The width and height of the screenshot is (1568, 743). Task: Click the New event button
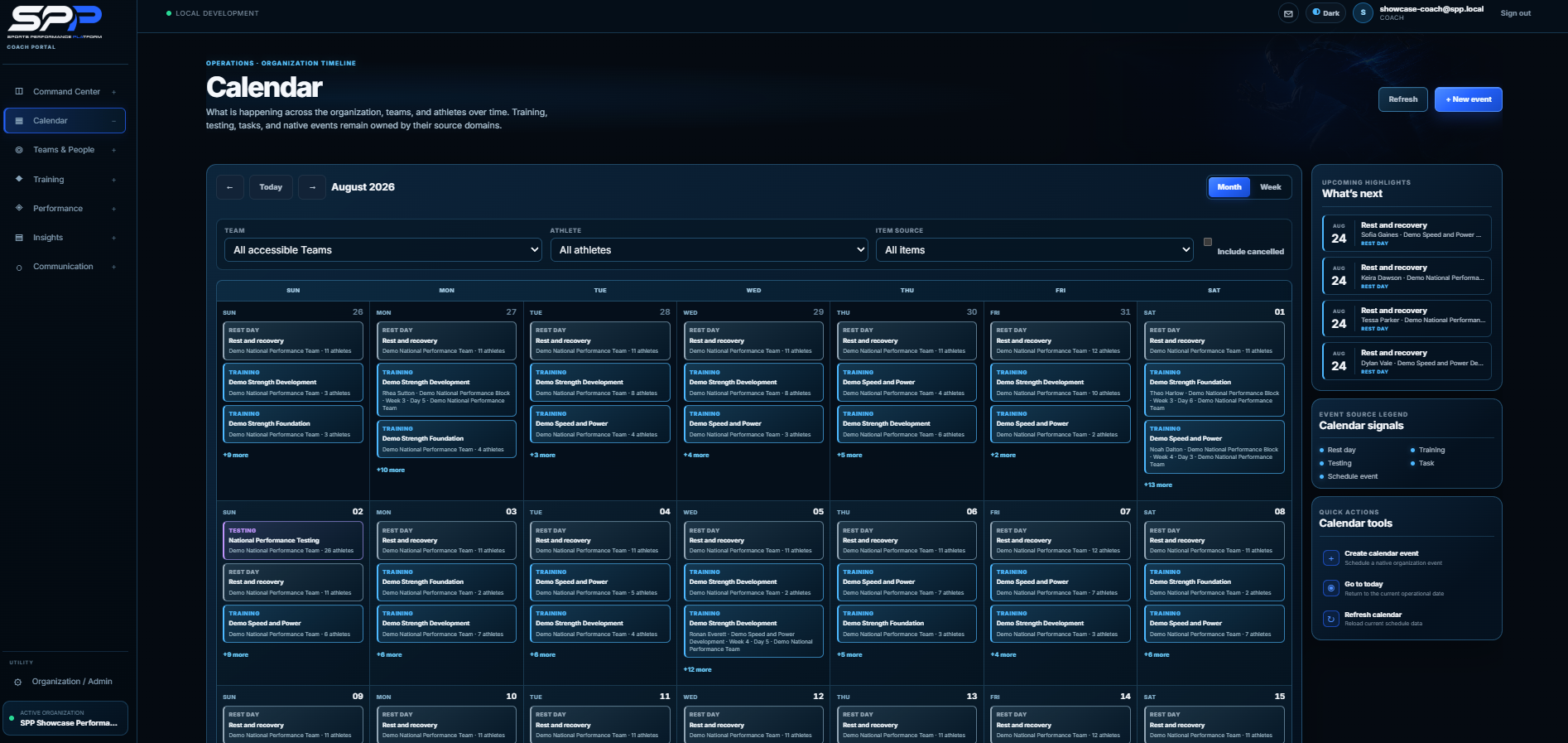click(1469, 99)
